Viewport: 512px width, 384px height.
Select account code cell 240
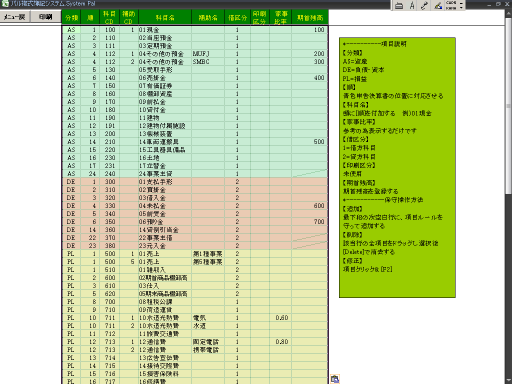109,174
